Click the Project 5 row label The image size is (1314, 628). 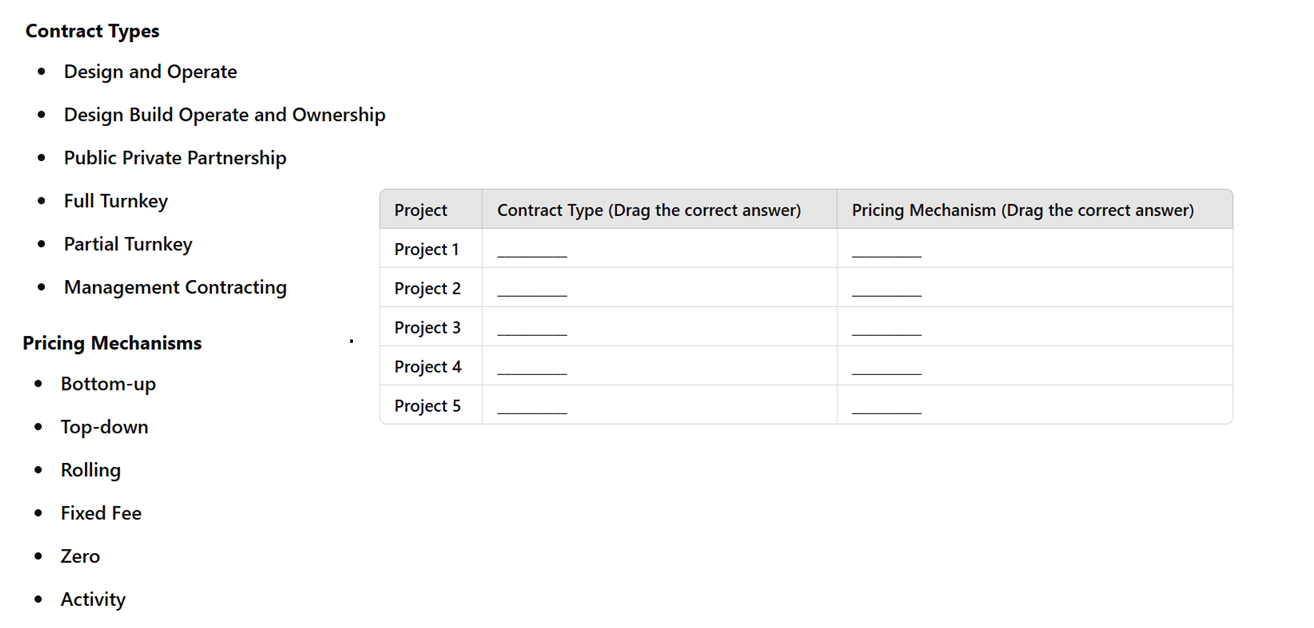pyautogui.click(x=428, y=406)
